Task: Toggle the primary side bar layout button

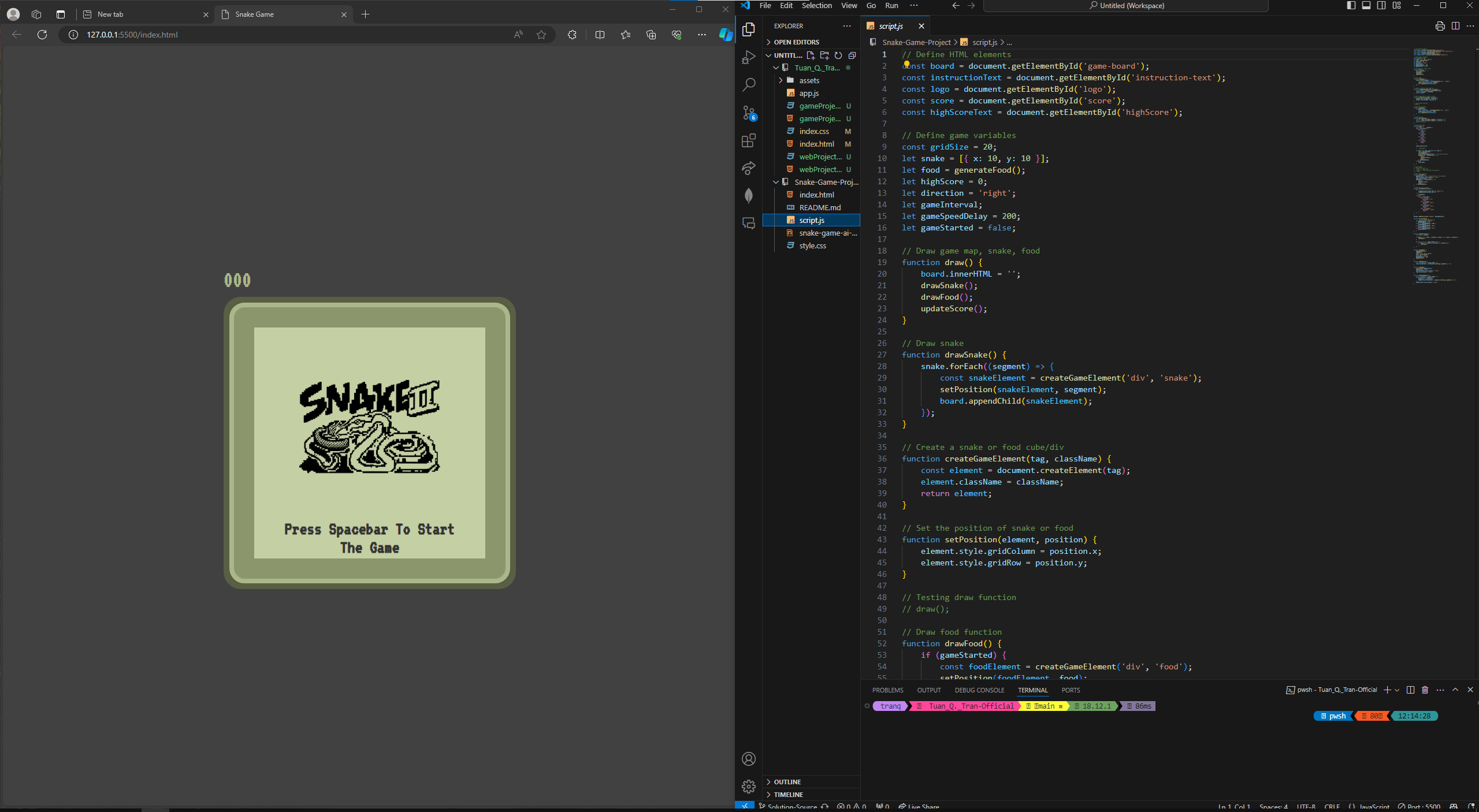Action: point(1351,6)
